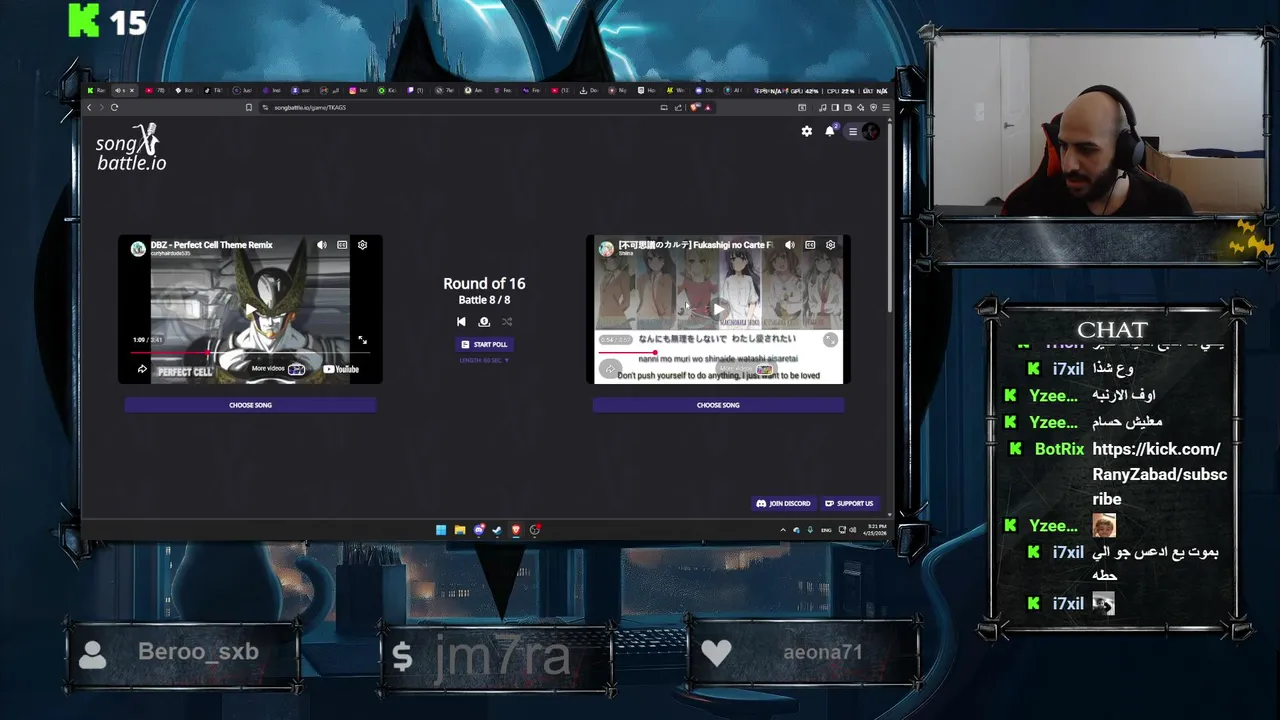Start the poll
The image size is (1280, 720).
click(x=484, y=344)
